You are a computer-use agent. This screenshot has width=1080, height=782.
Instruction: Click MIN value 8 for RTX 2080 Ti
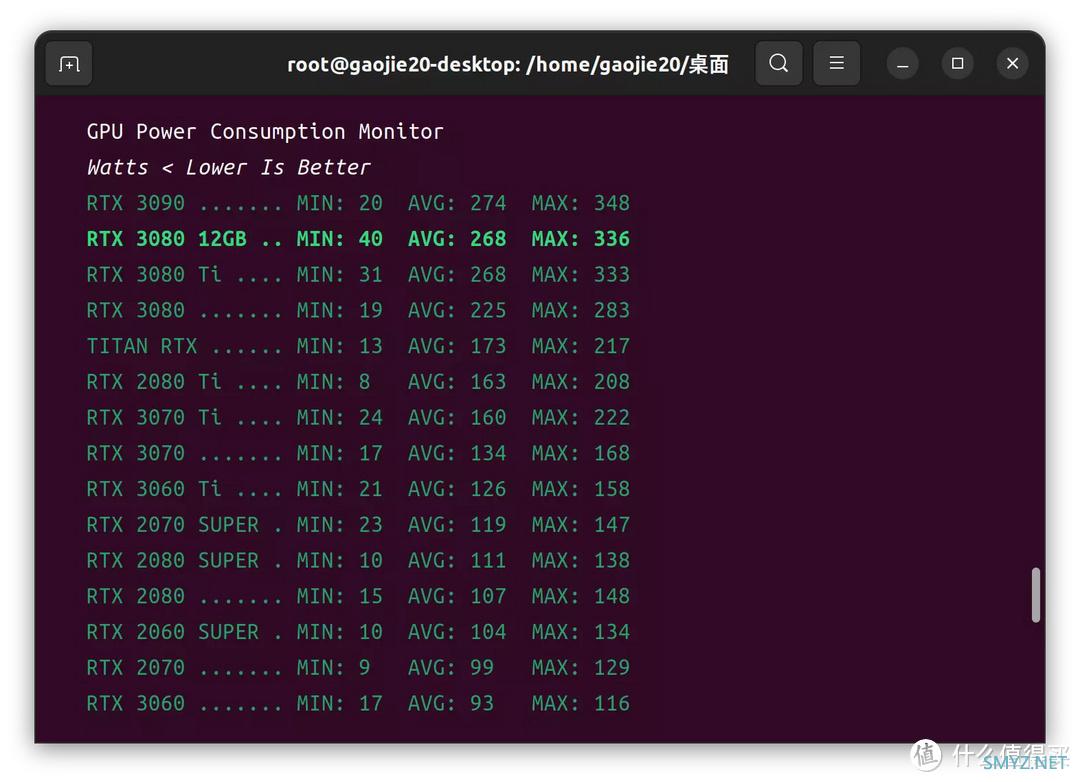tap(364, 382)
